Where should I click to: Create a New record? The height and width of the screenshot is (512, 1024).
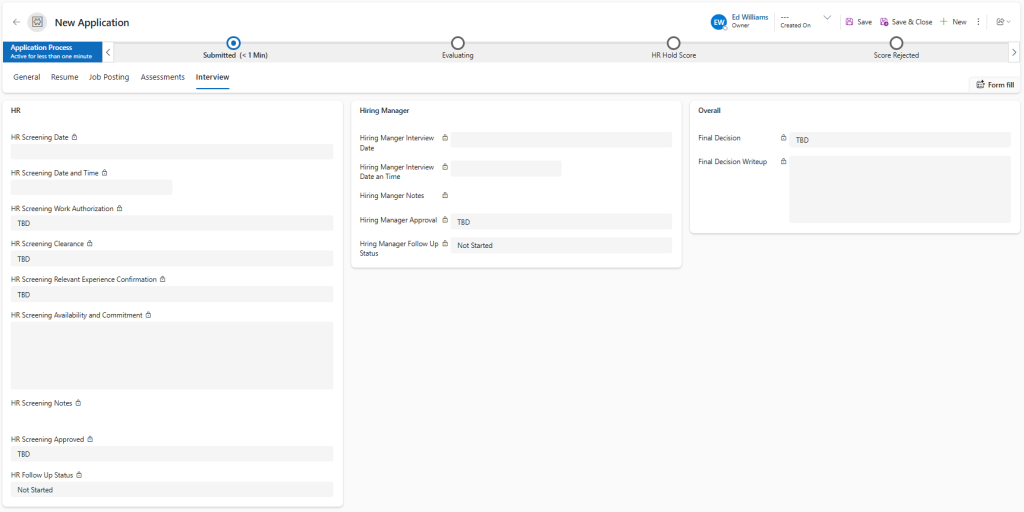[x=953, y=22]
